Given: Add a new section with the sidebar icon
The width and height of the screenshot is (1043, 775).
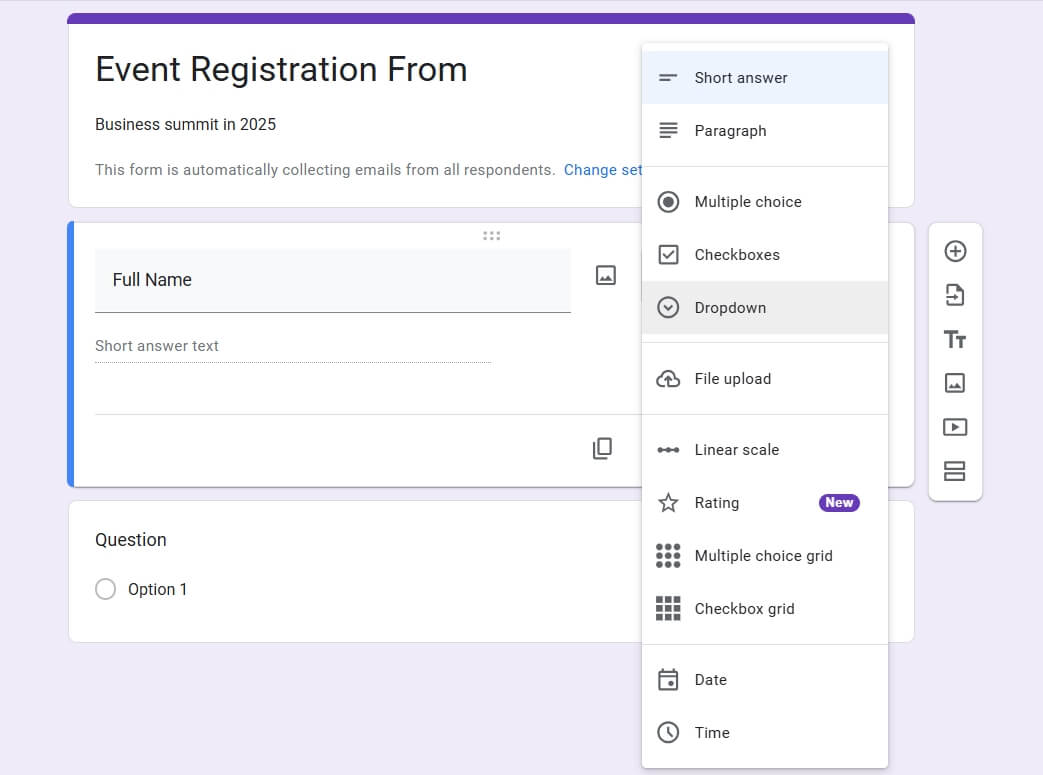Looking at the screenshot, I should (x=955, y=471).
